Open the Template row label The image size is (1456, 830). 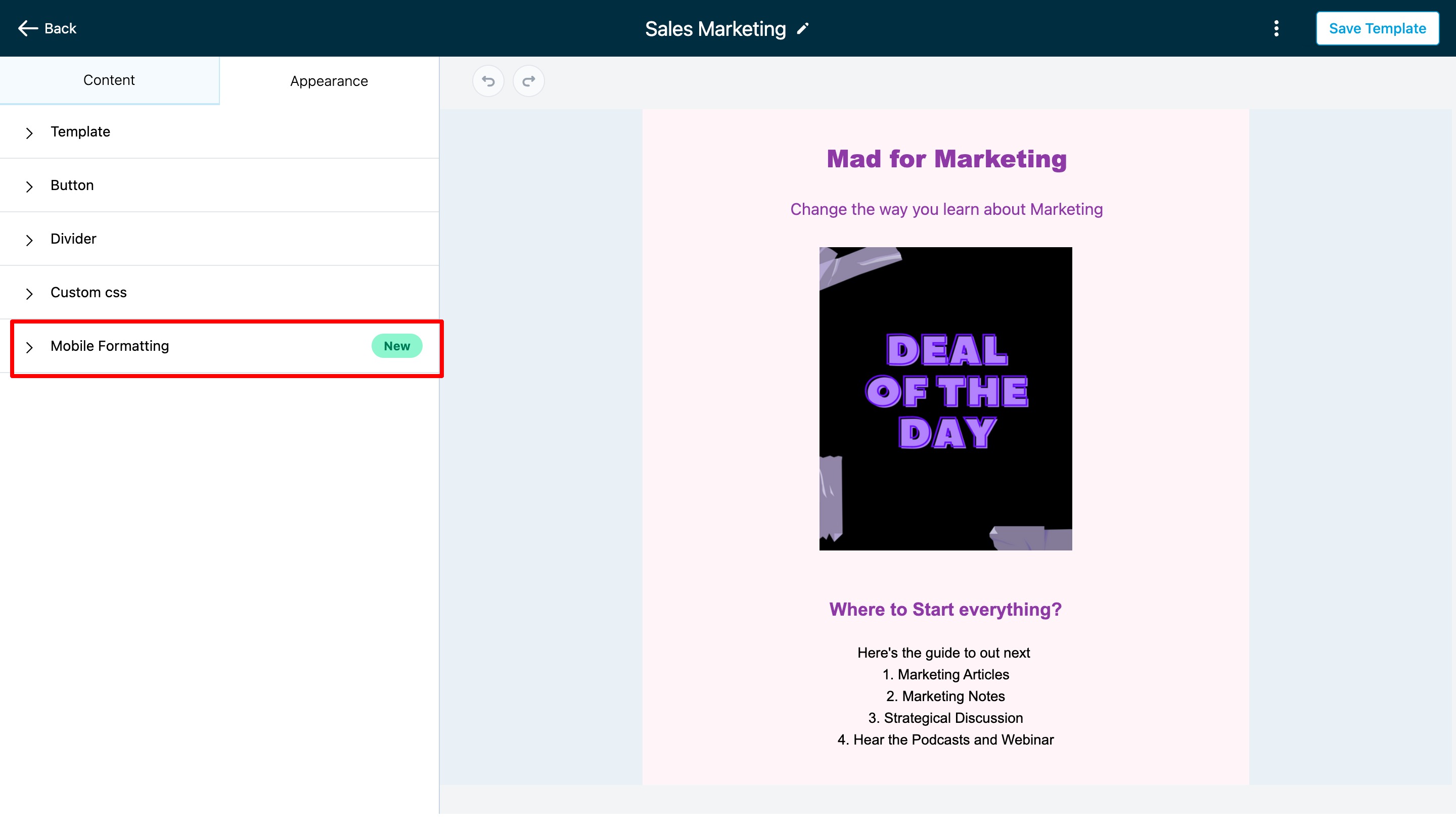pyautogui.click(x=80, y=132)
